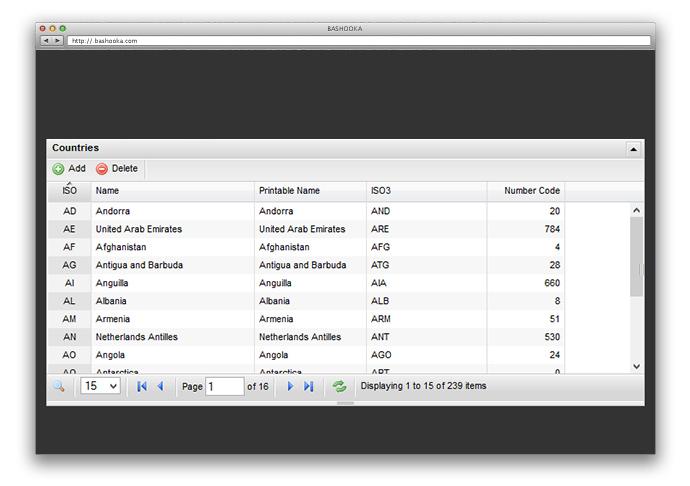
Task: Click the green Add button
Action: click(69, 169)
